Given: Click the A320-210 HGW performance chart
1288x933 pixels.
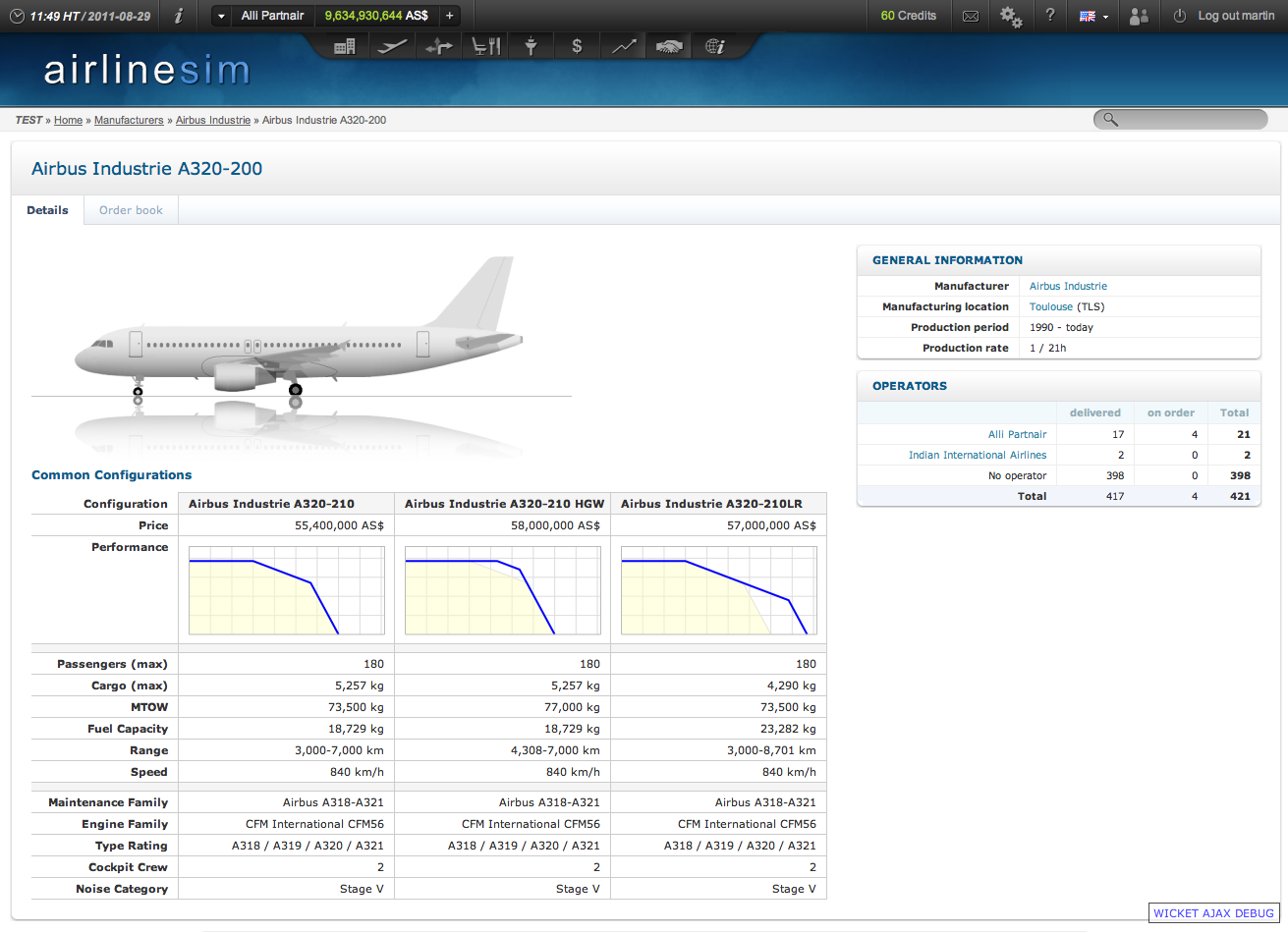Looking at the screenshot, I should pos(503,590).
